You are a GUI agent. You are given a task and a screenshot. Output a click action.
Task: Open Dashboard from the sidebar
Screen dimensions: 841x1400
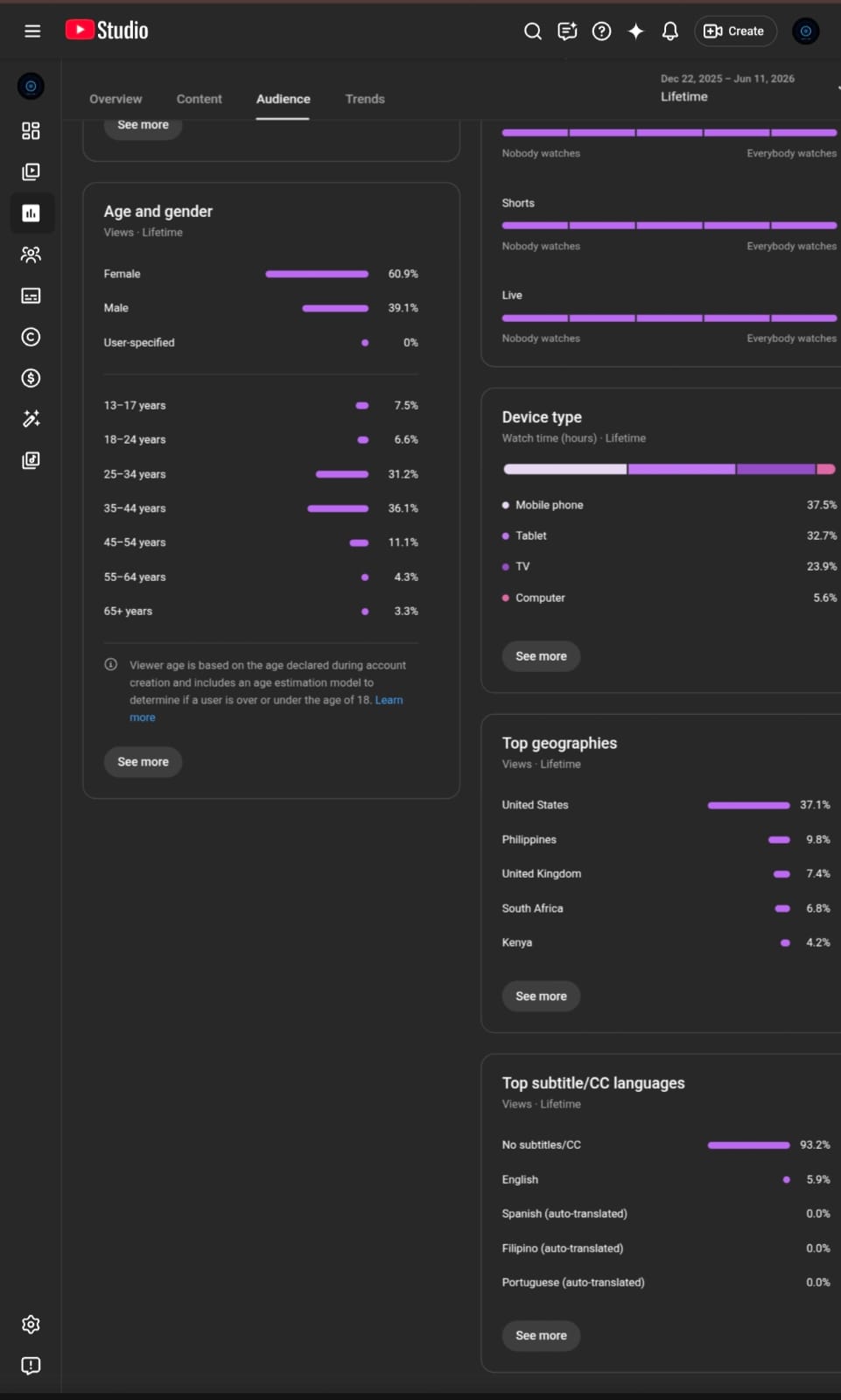click(31, 130)
